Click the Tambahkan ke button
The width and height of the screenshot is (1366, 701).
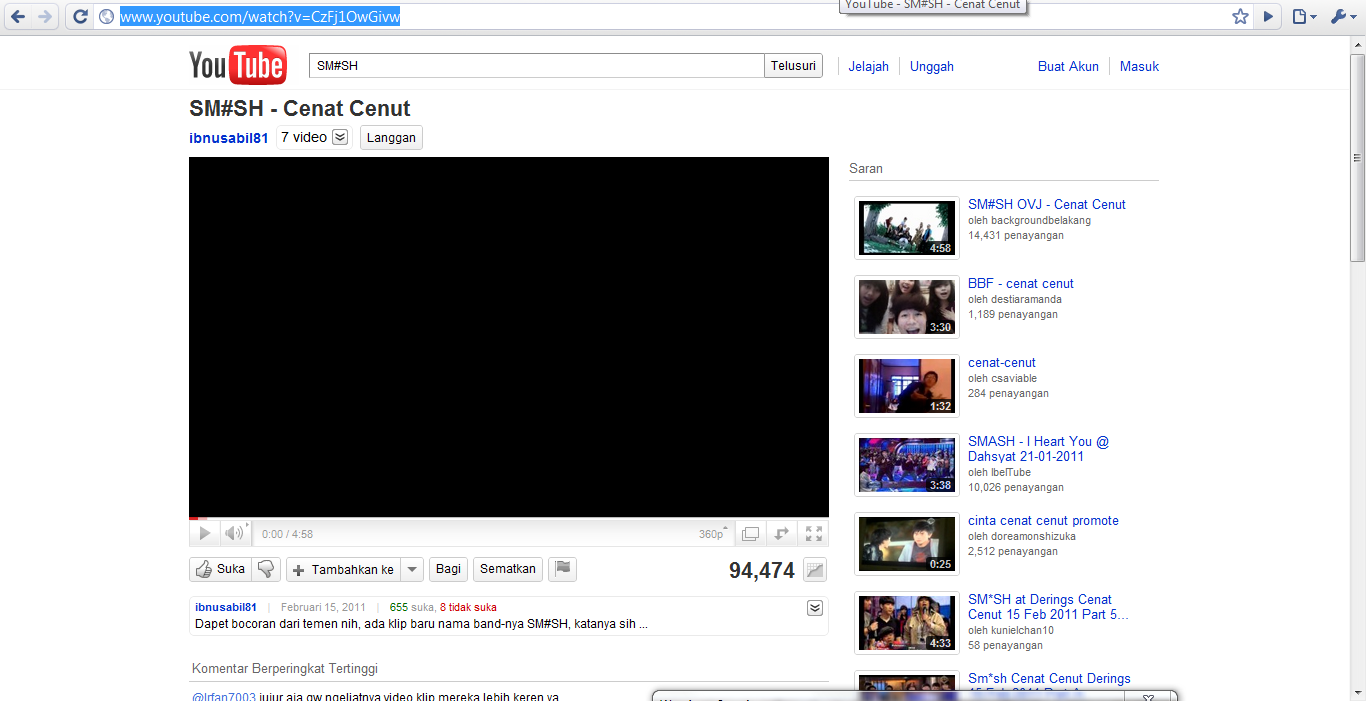click(343, 569)
